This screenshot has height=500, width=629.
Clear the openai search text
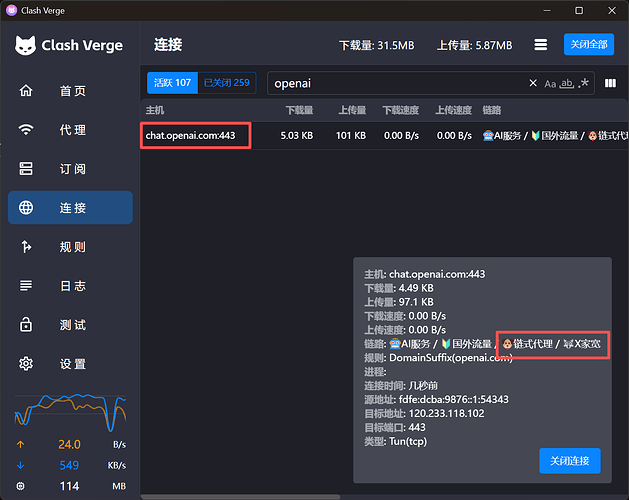pos(533,83)
